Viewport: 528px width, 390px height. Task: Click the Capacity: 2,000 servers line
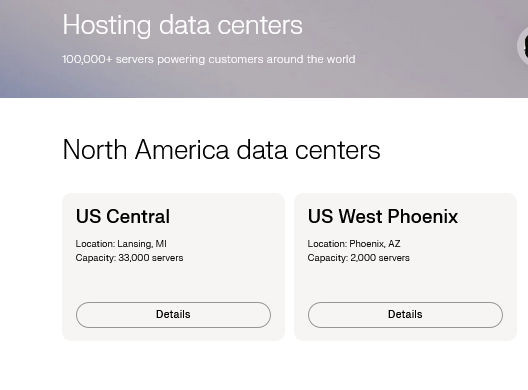(x=358, y=258)
